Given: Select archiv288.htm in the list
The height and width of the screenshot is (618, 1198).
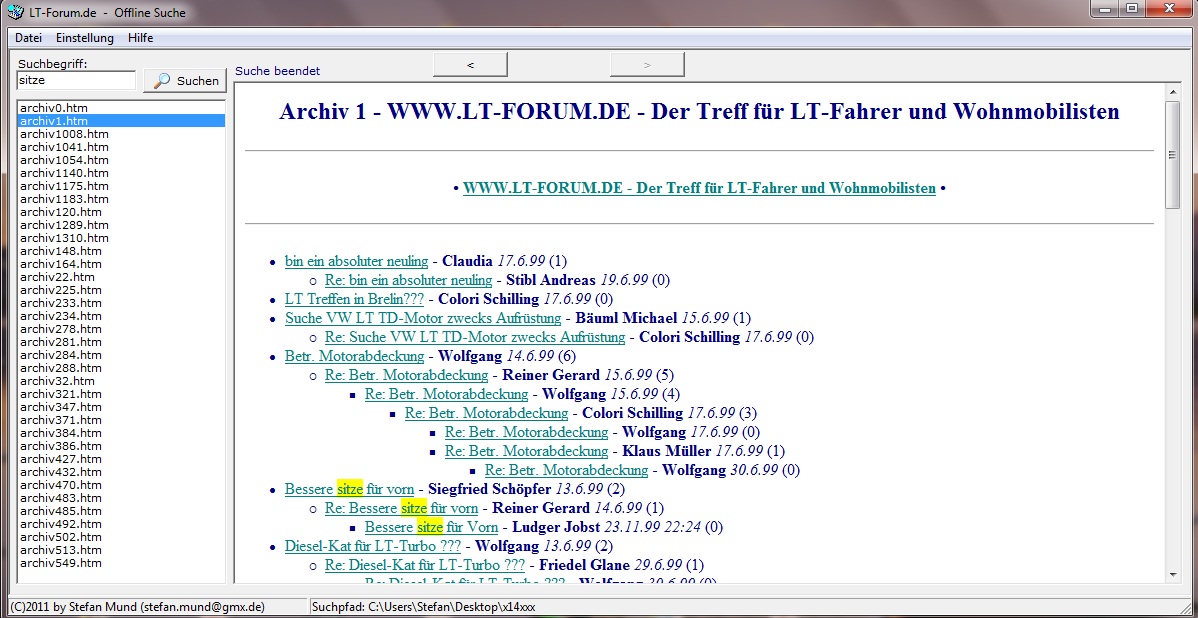Looking at the screenshot, I should (x=121, y=367).
